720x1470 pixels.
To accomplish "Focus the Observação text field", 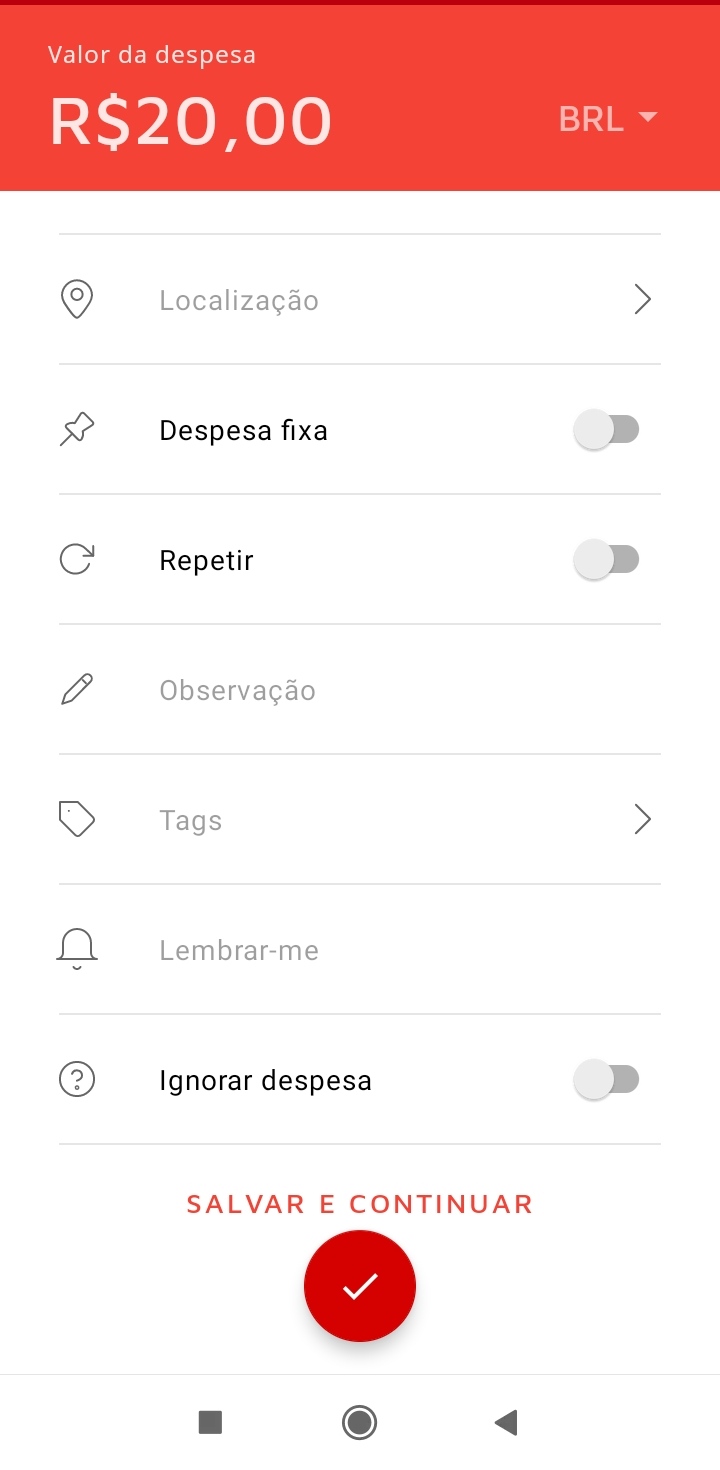I will [360, 690].
